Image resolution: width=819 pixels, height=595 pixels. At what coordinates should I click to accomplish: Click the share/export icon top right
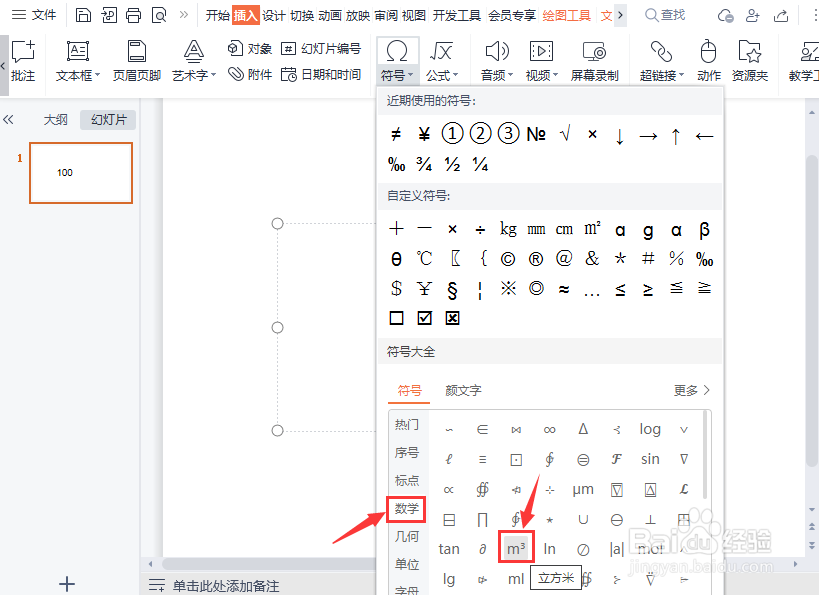click(781, 16)
